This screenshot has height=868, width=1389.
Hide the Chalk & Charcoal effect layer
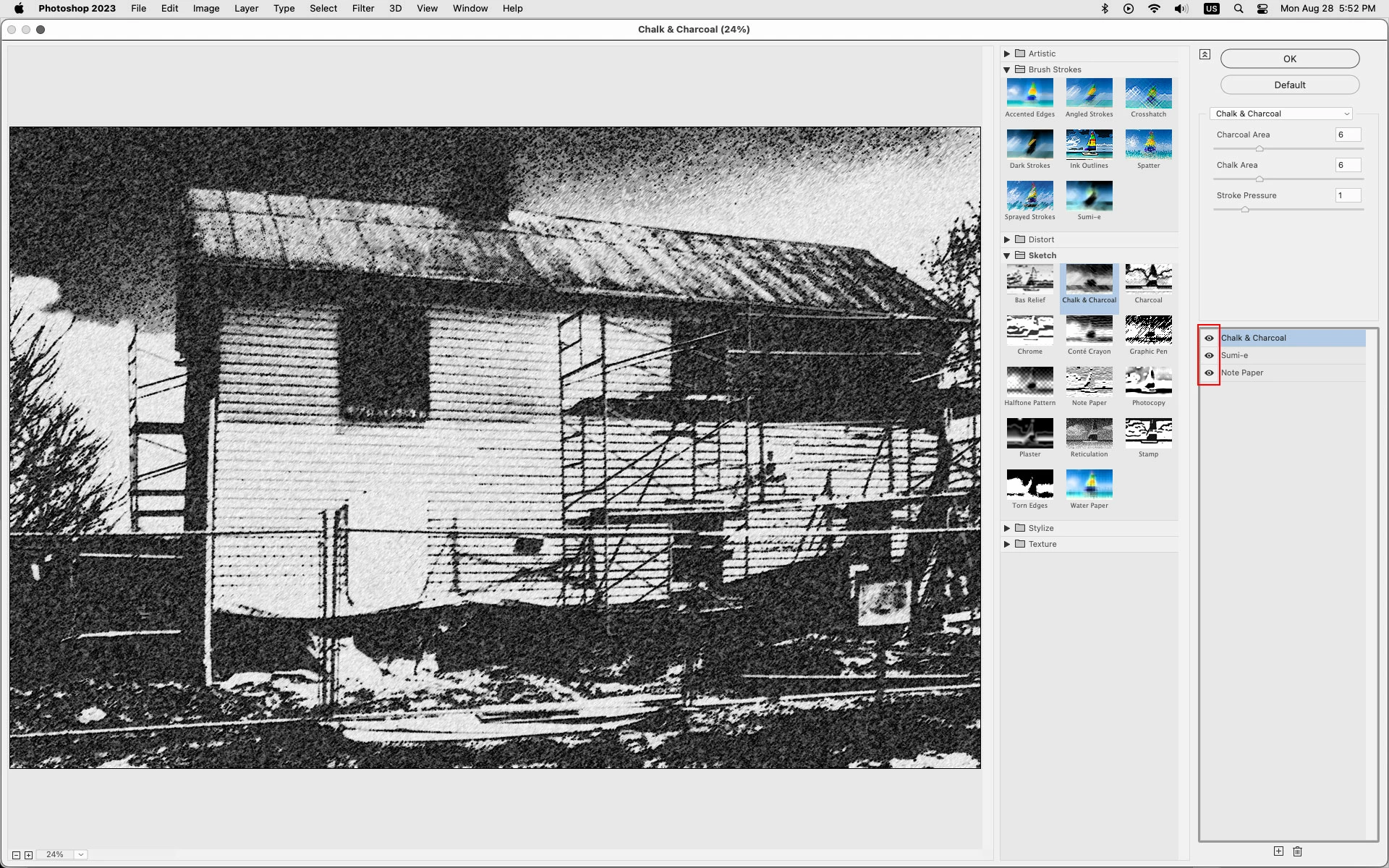click(x=1209, y=338)
